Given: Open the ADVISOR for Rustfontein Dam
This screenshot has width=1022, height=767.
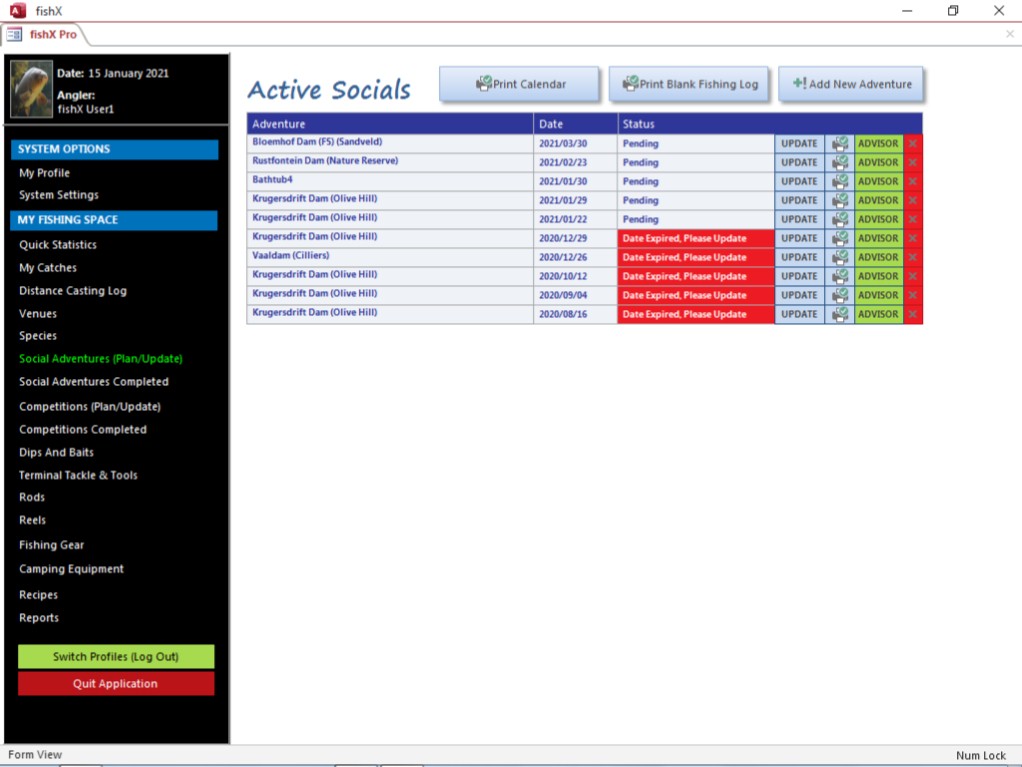Looking at the screenshot, I should coord(878,162).
